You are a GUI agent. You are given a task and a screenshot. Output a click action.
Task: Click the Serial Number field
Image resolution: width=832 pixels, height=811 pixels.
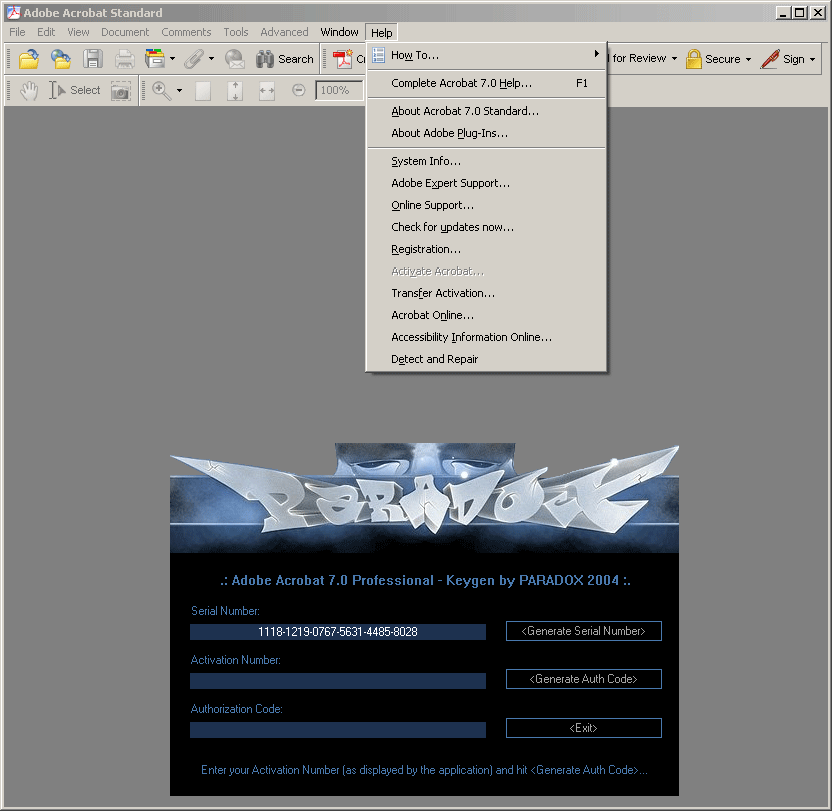[338, 632]
